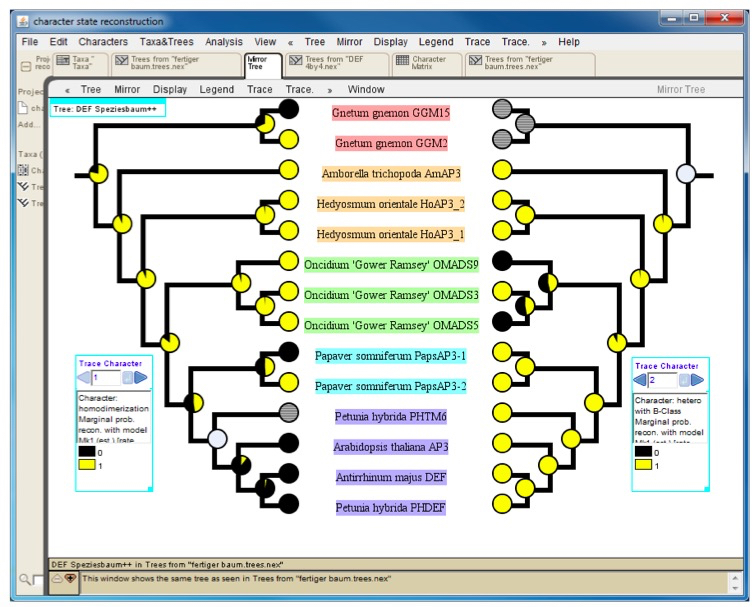Select taxon Petunia hybrida PHDEF
The height and width of the screenshot is (607, 756).
[390, 508]
